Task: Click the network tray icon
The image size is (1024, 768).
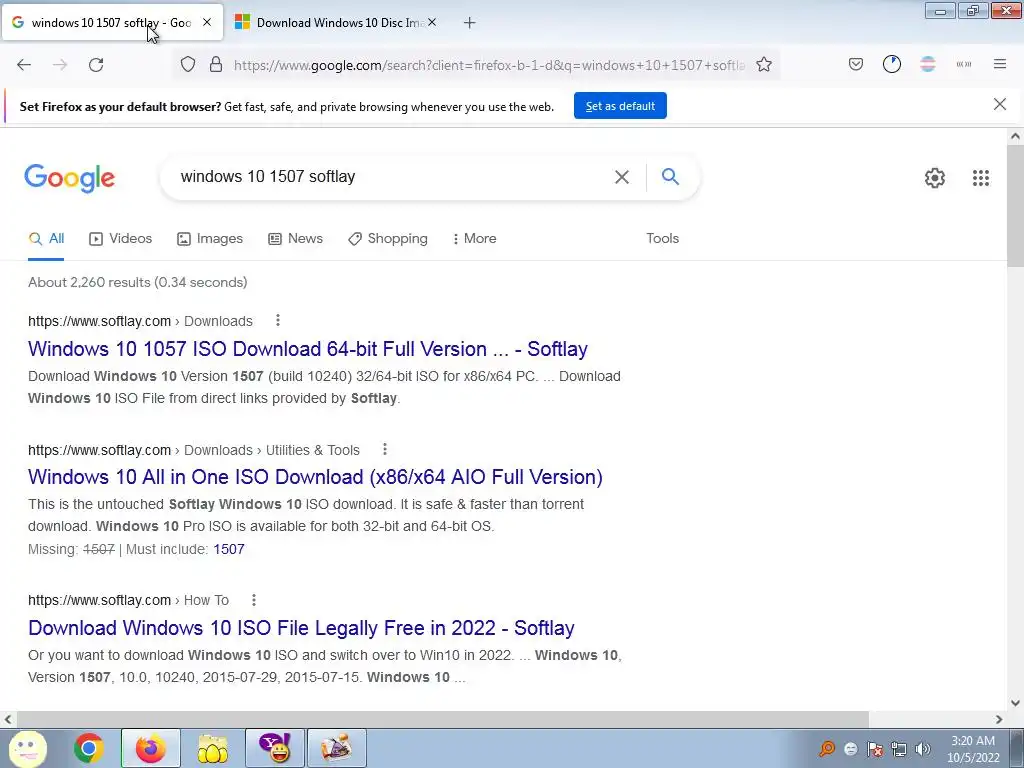Action: [899, 749]
